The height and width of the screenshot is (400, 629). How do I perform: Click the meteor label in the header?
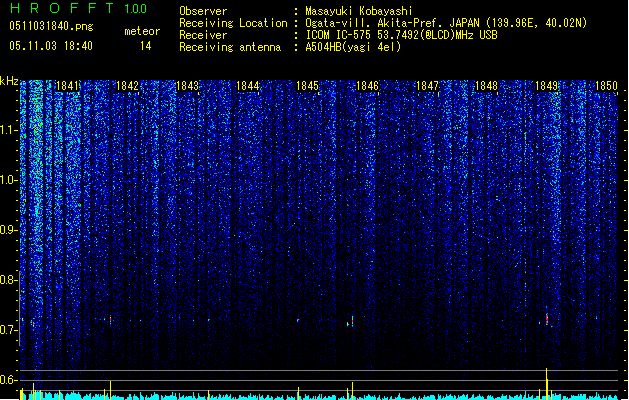(x=142, y=31)
